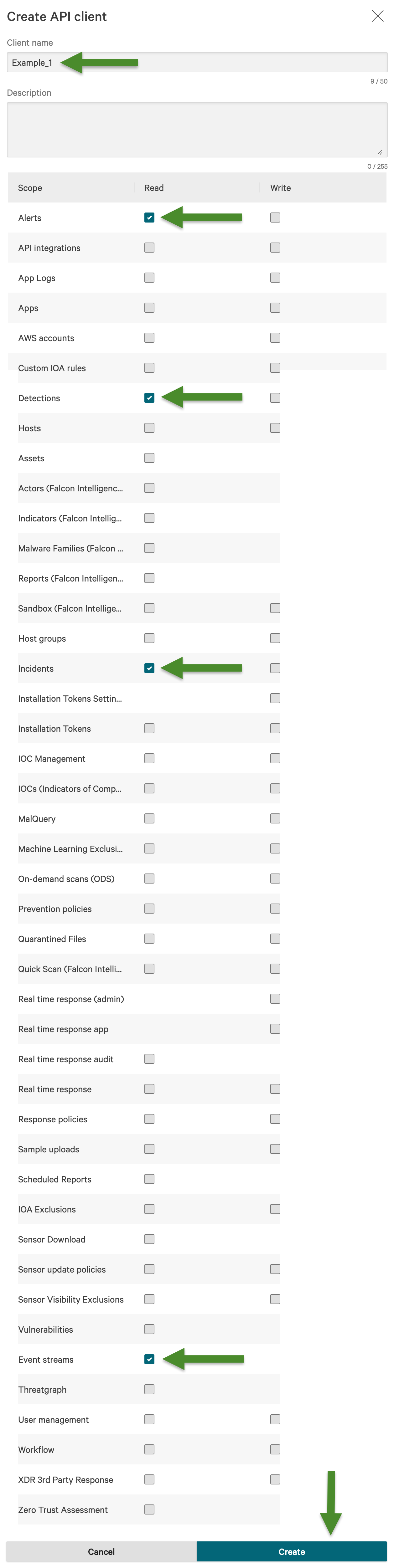Disable Read access for Alerts
The width and height of the screenshot is (394, 1568).
(x=149, y=217)
